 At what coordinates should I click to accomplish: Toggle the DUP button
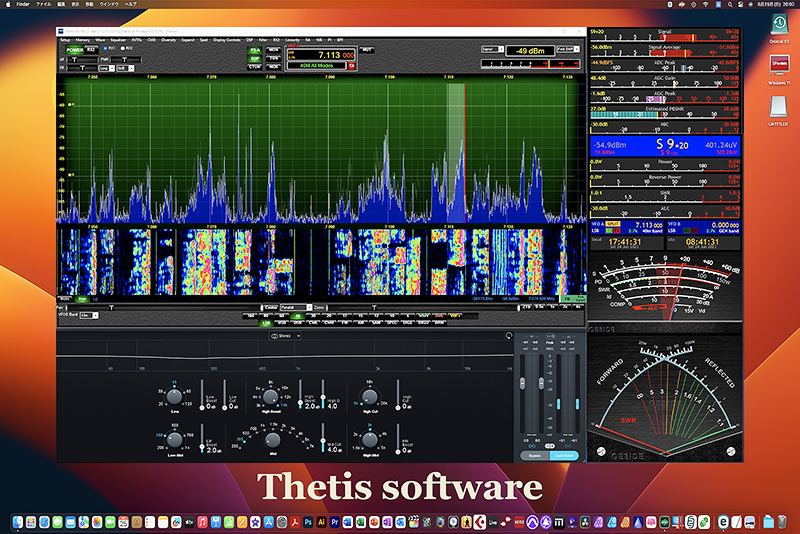point(255,59)
